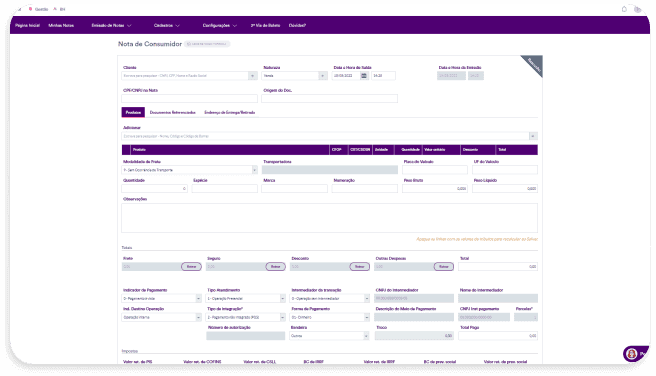Image resolution: width=656 pixels, height=376 pixels.
Task: Click the Ratear button for Seguro
Action: [x=275, y=266]
